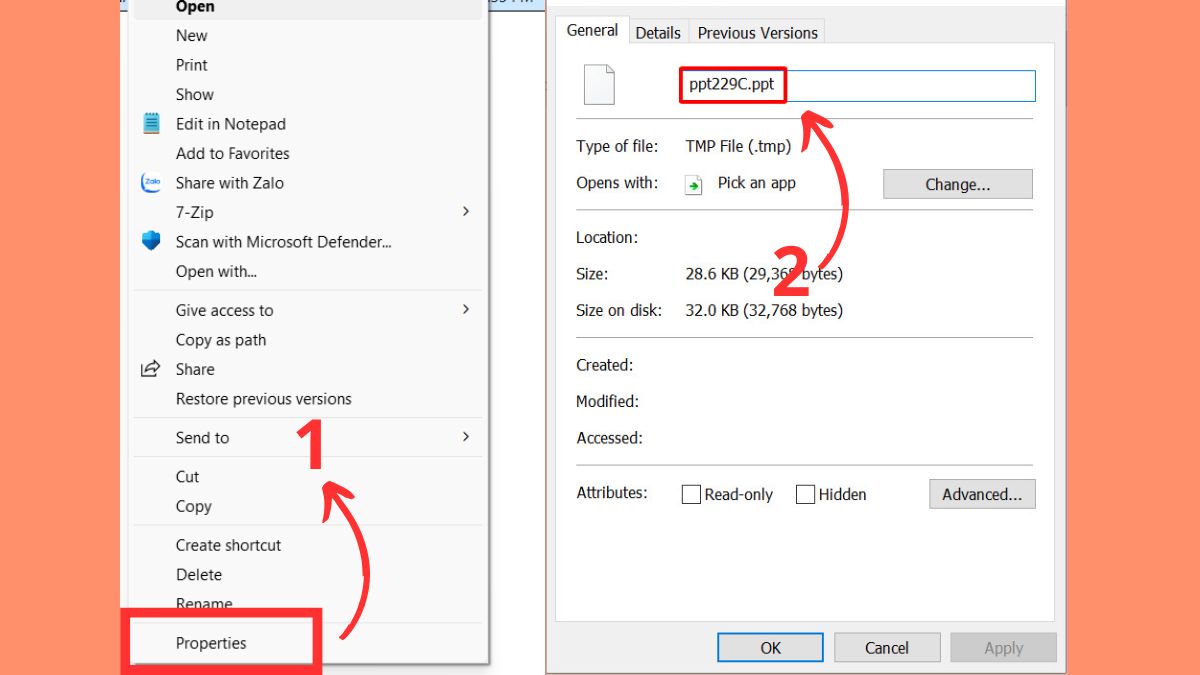Click the Microsoft Defender shield icon
The image size is (1200, 675).
coord(151,241)
